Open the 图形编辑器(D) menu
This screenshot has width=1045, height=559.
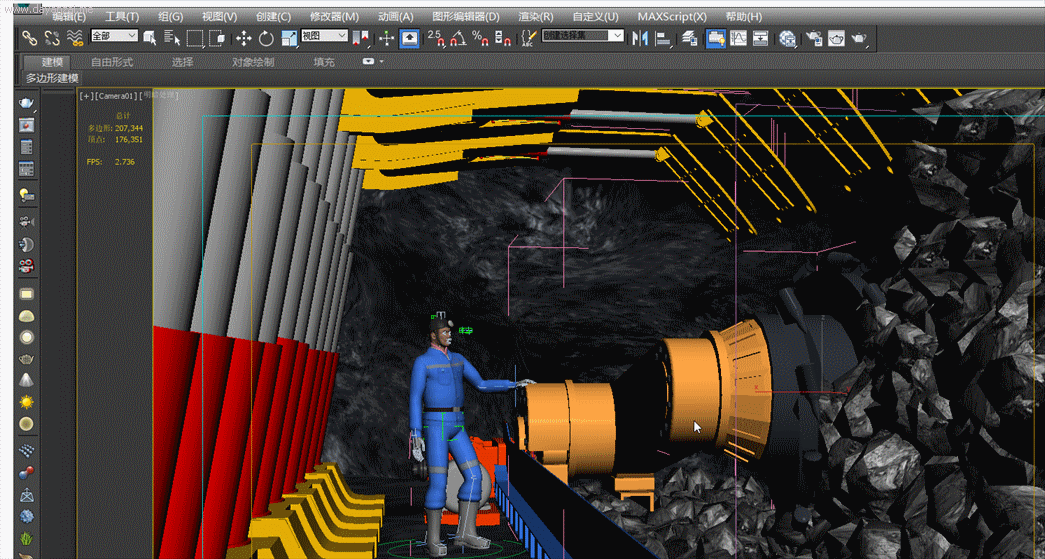466,17
